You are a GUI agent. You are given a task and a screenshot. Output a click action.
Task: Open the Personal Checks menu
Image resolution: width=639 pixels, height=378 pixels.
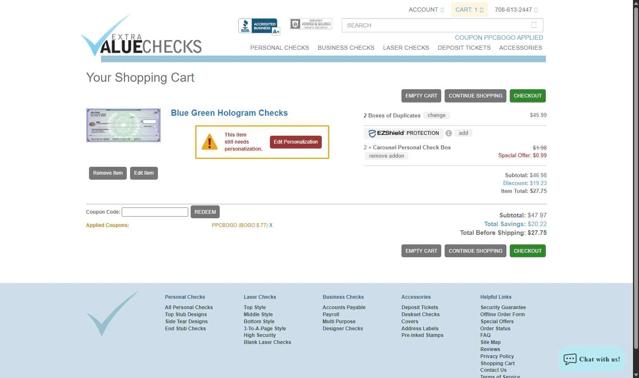[280, 48]
